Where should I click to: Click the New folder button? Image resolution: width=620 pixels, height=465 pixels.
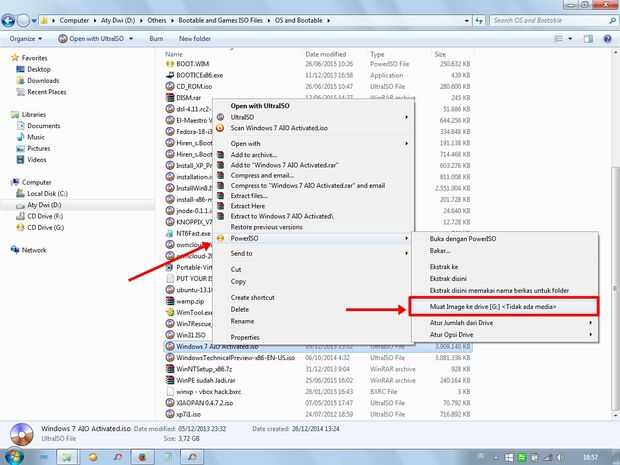(x=195, y=39)
